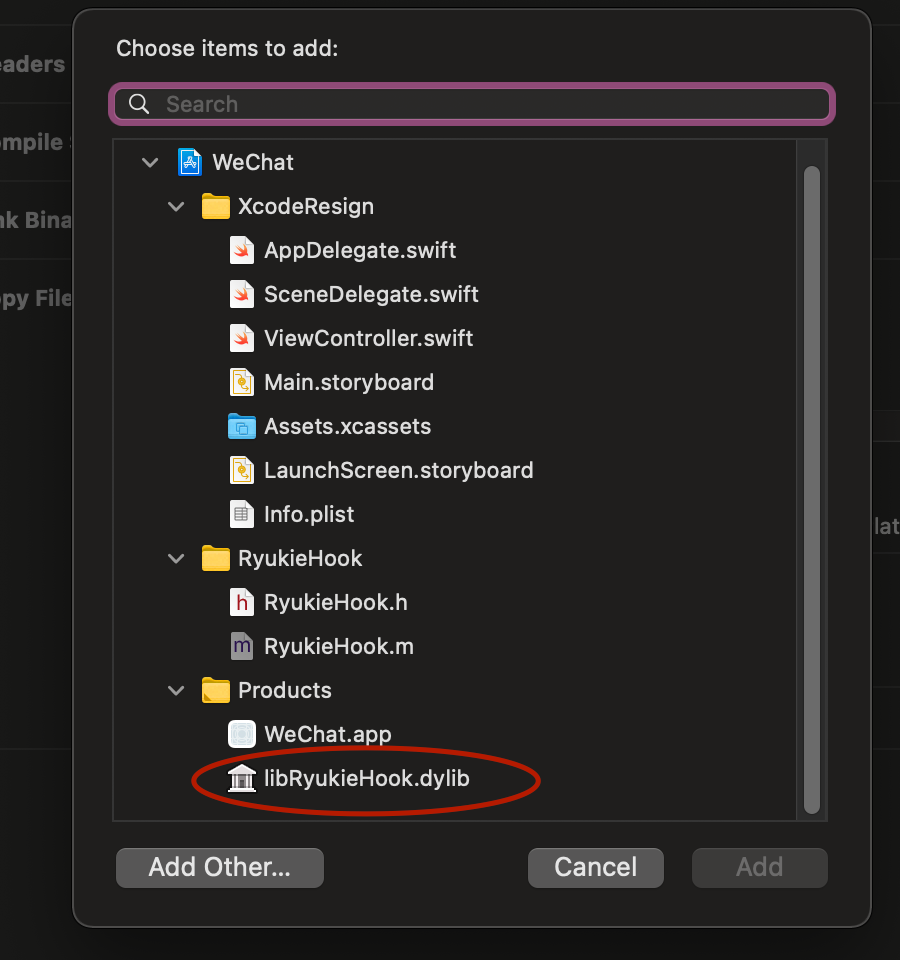Click the ViewController.swift Swift icon

242,339
